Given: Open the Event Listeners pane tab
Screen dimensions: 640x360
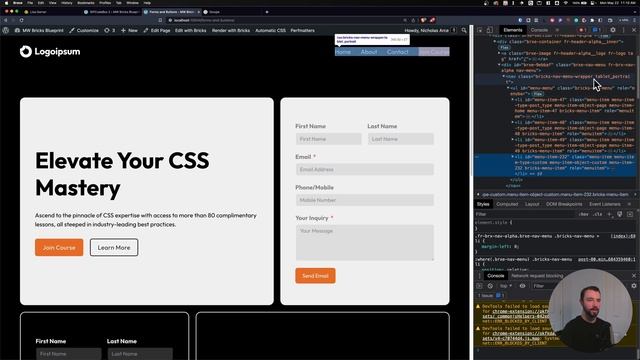Looking at the screenshot, I should [x=604, y=204].
